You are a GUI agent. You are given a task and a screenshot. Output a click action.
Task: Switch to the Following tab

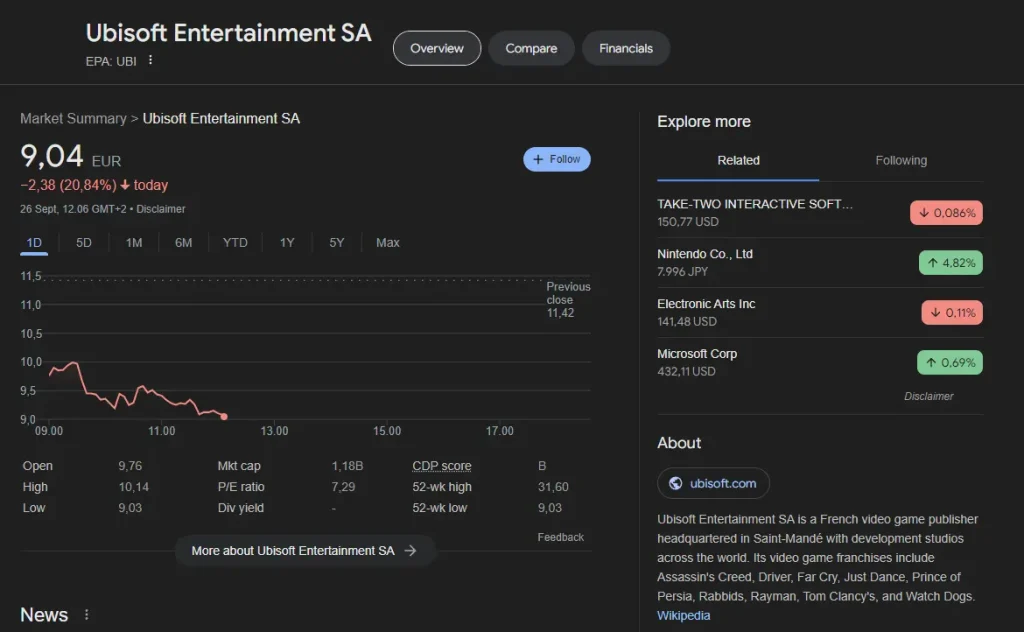pyautogui.click(x=901, y=160)
